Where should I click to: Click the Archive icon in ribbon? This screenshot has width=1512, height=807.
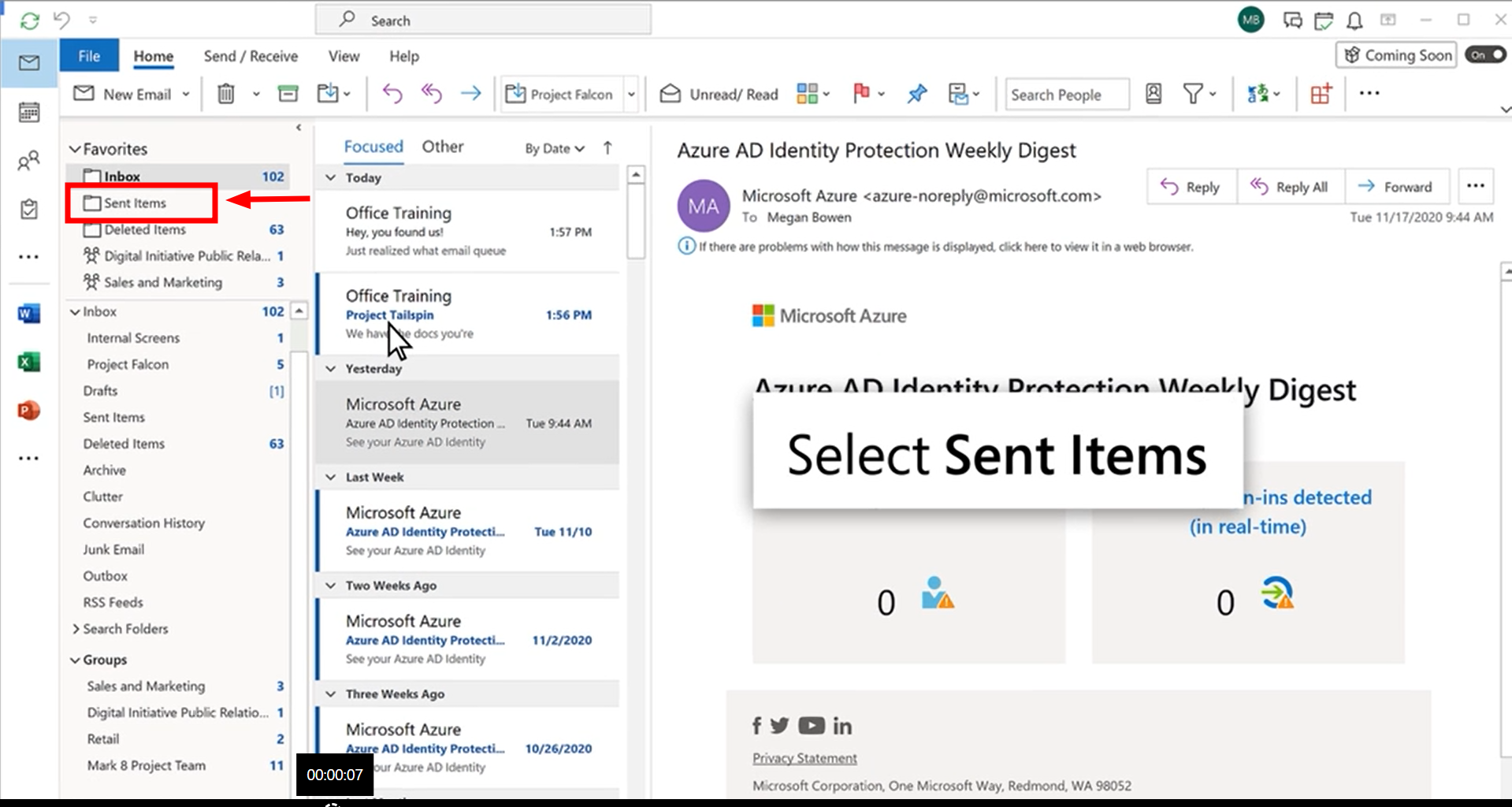pyautogui.click(x=288, y=94)
